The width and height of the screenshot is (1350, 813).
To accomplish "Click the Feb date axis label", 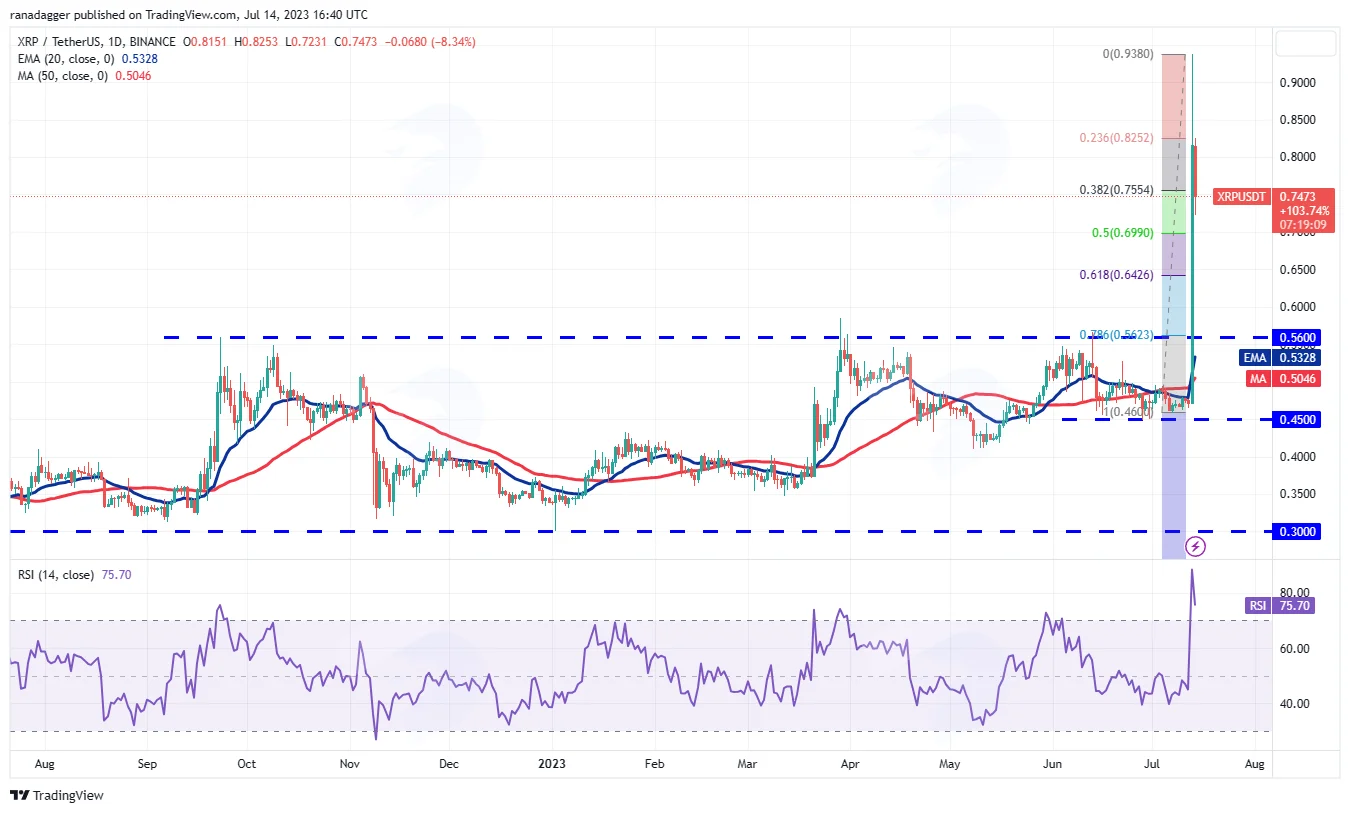I will 654,764.
